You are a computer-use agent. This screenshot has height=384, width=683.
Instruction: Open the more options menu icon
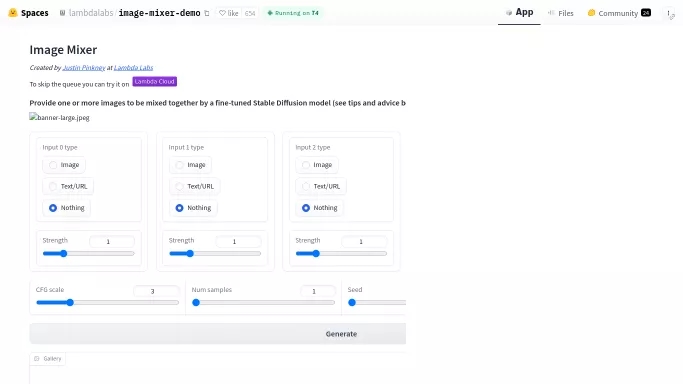click(669, 13)
